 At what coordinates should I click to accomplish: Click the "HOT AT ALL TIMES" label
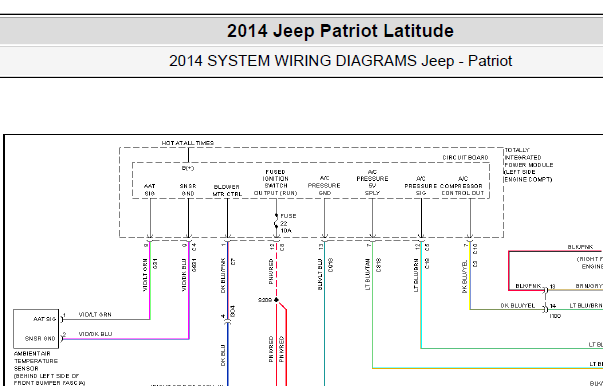[x=188, y=143]
